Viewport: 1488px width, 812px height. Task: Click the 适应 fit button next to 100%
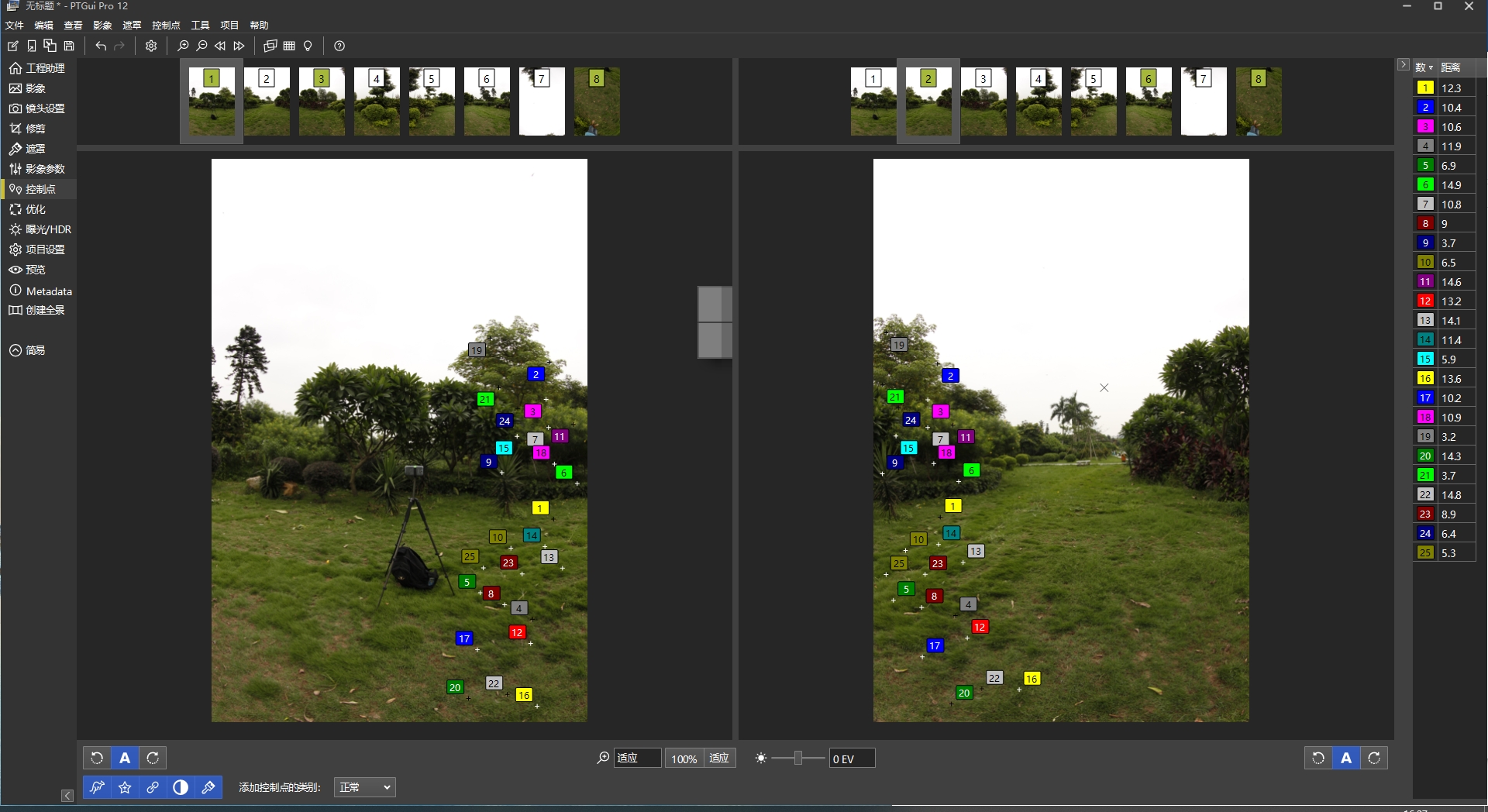(x=719, y=759)
